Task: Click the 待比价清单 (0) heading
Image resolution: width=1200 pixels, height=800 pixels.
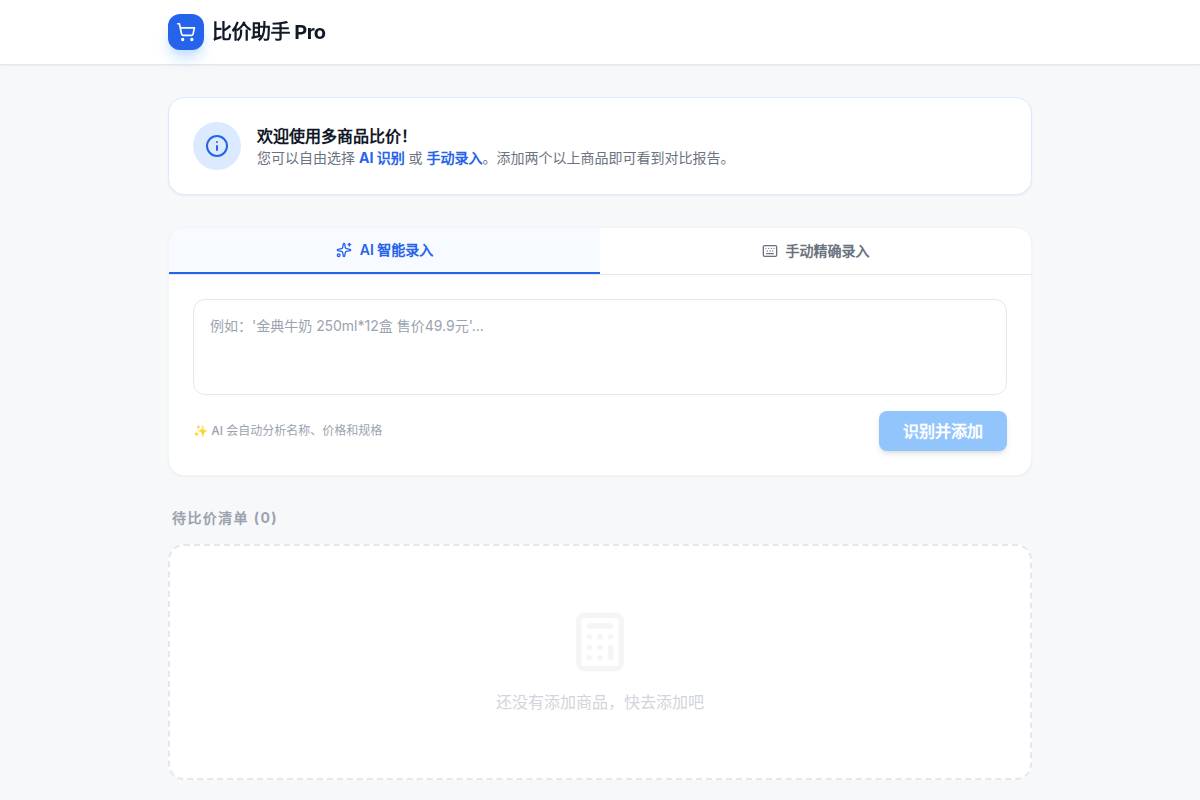Action: (224, 518)
